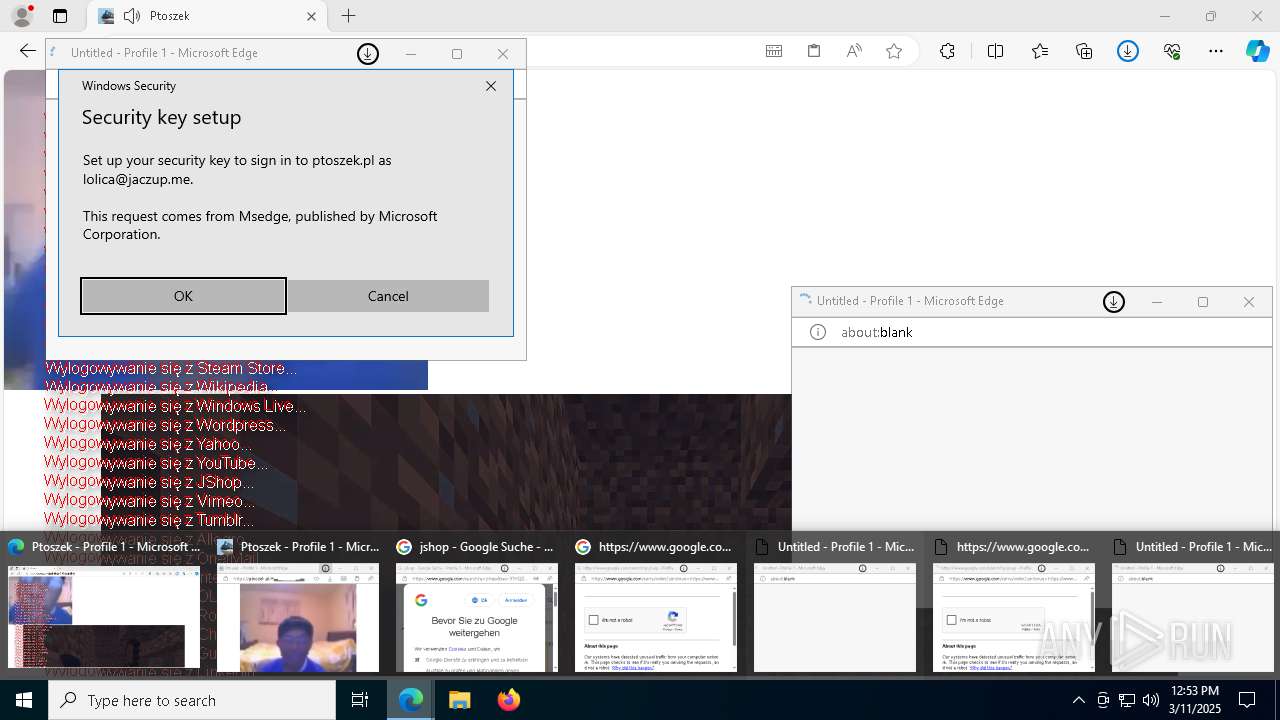Image resolution: width=1280 pixels, height=720 pixels.
Task: Open Task View on the taskbar
Action: click(x=360, y=700)
